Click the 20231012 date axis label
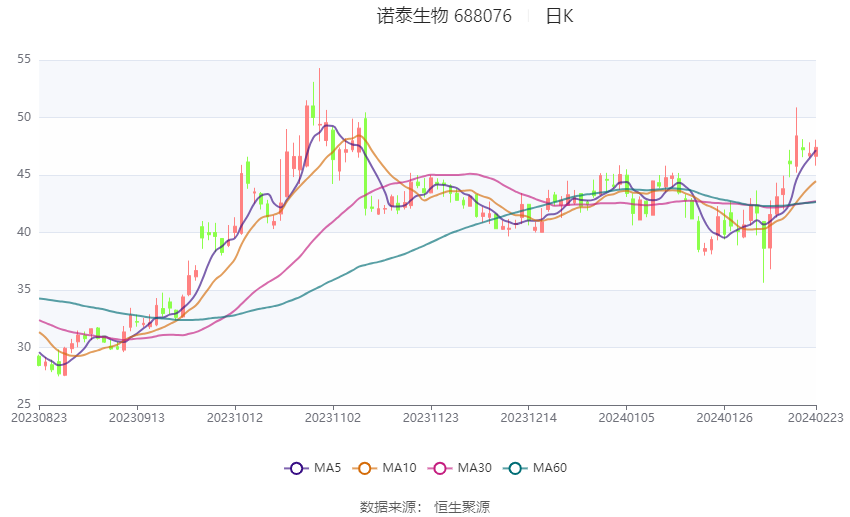This screenshot has width=850, height=517. click(235, 418)
